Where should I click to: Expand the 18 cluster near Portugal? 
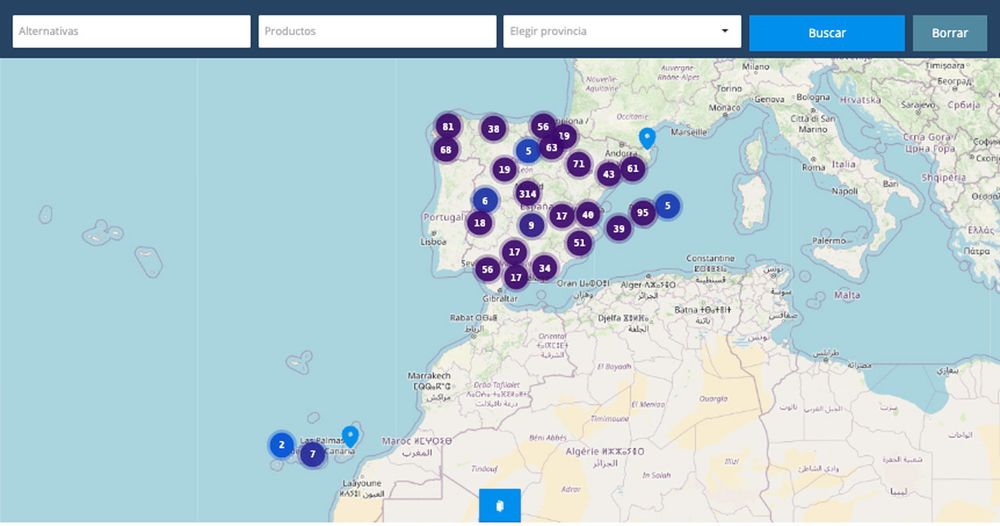pos(480,223)
